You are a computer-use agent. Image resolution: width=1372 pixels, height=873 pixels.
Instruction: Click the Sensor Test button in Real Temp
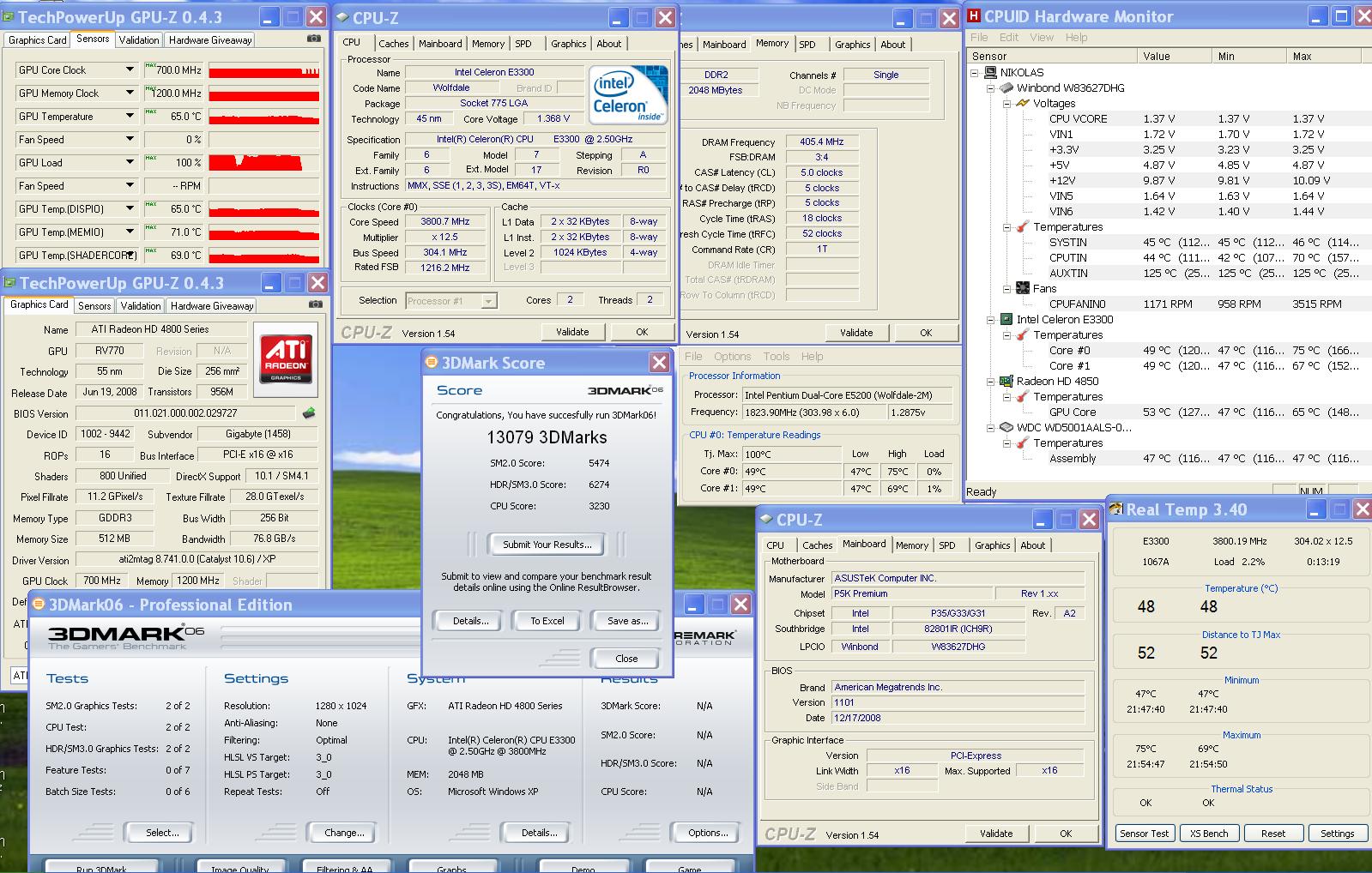tap(1144, 834)
